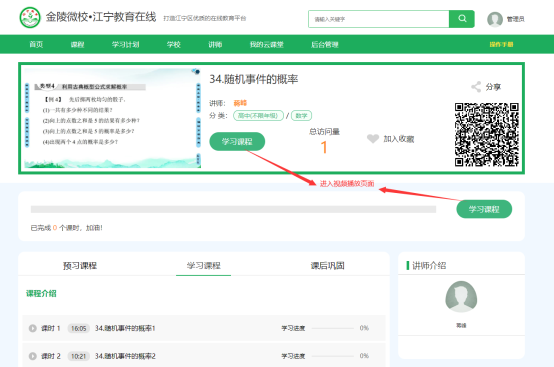Click the 分享 label
The height and width of the screenshot is (367, 554).
point(493,87)
